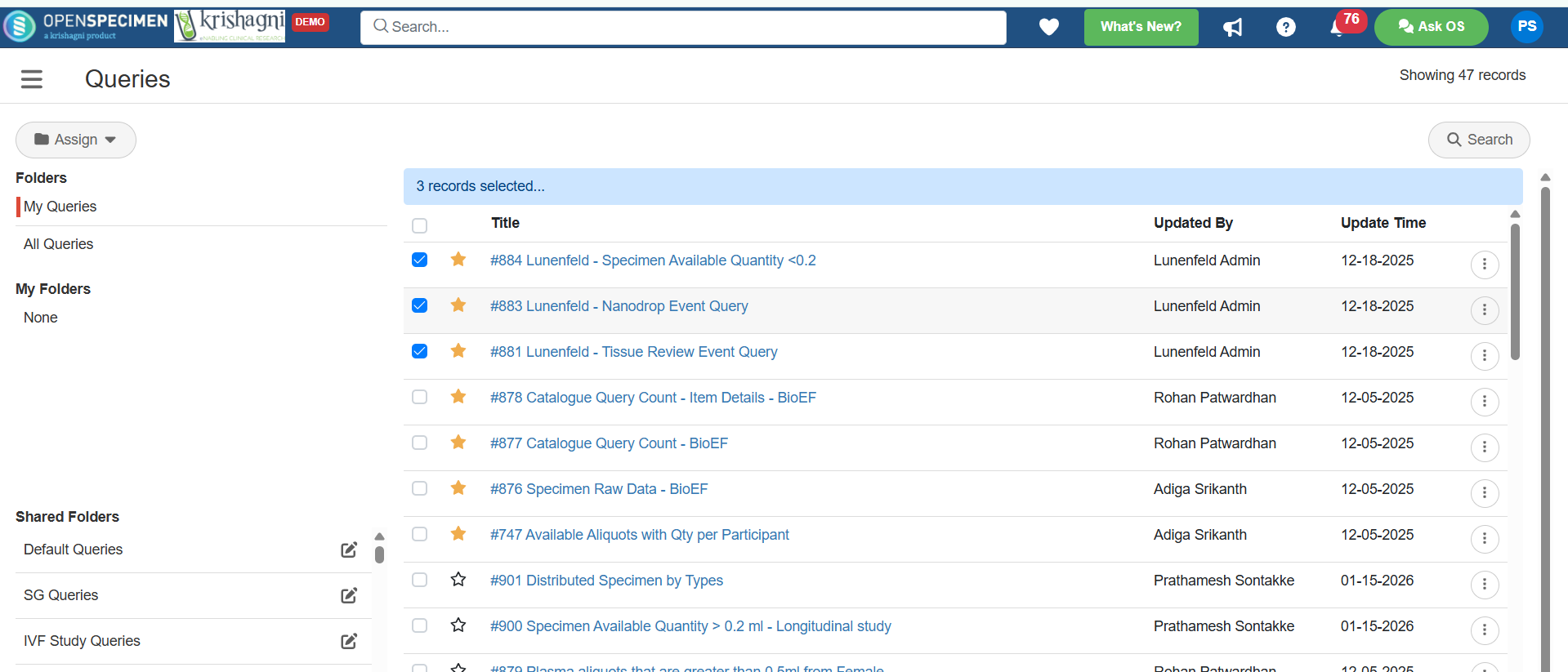Unstar query #878 Catalogue Query Count
Image resolution: width=1568 pixels, height=672 pixels.
click(458, 397)
